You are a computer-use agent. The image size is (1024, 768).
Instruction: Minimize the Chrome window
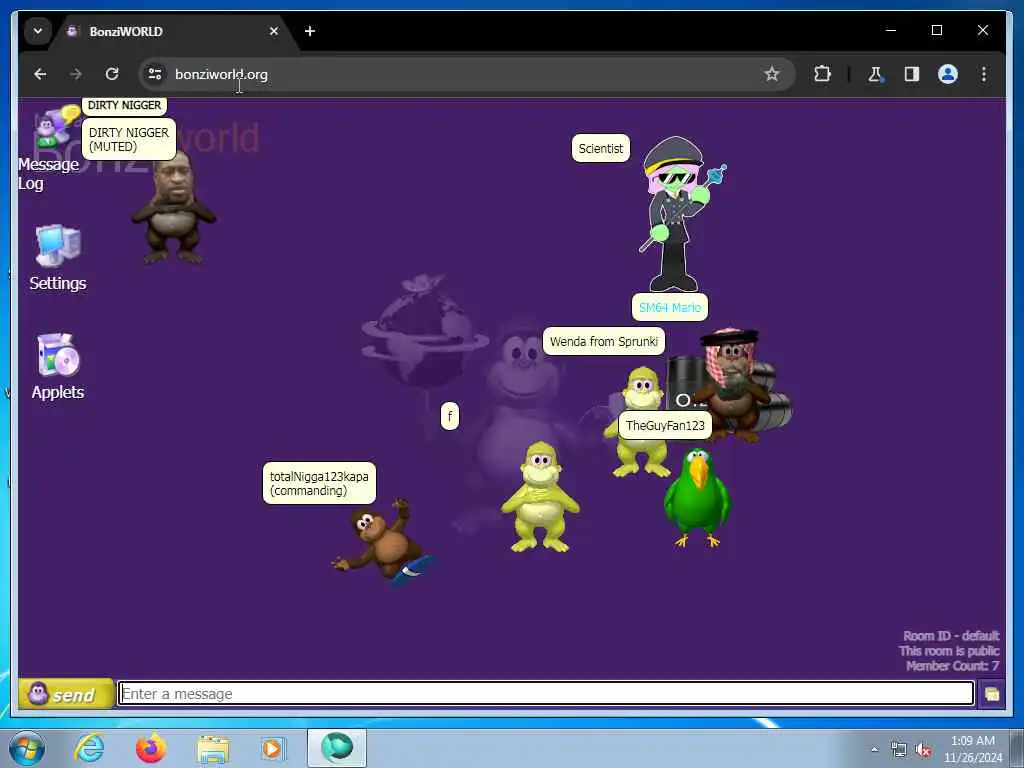coord(891,30)
